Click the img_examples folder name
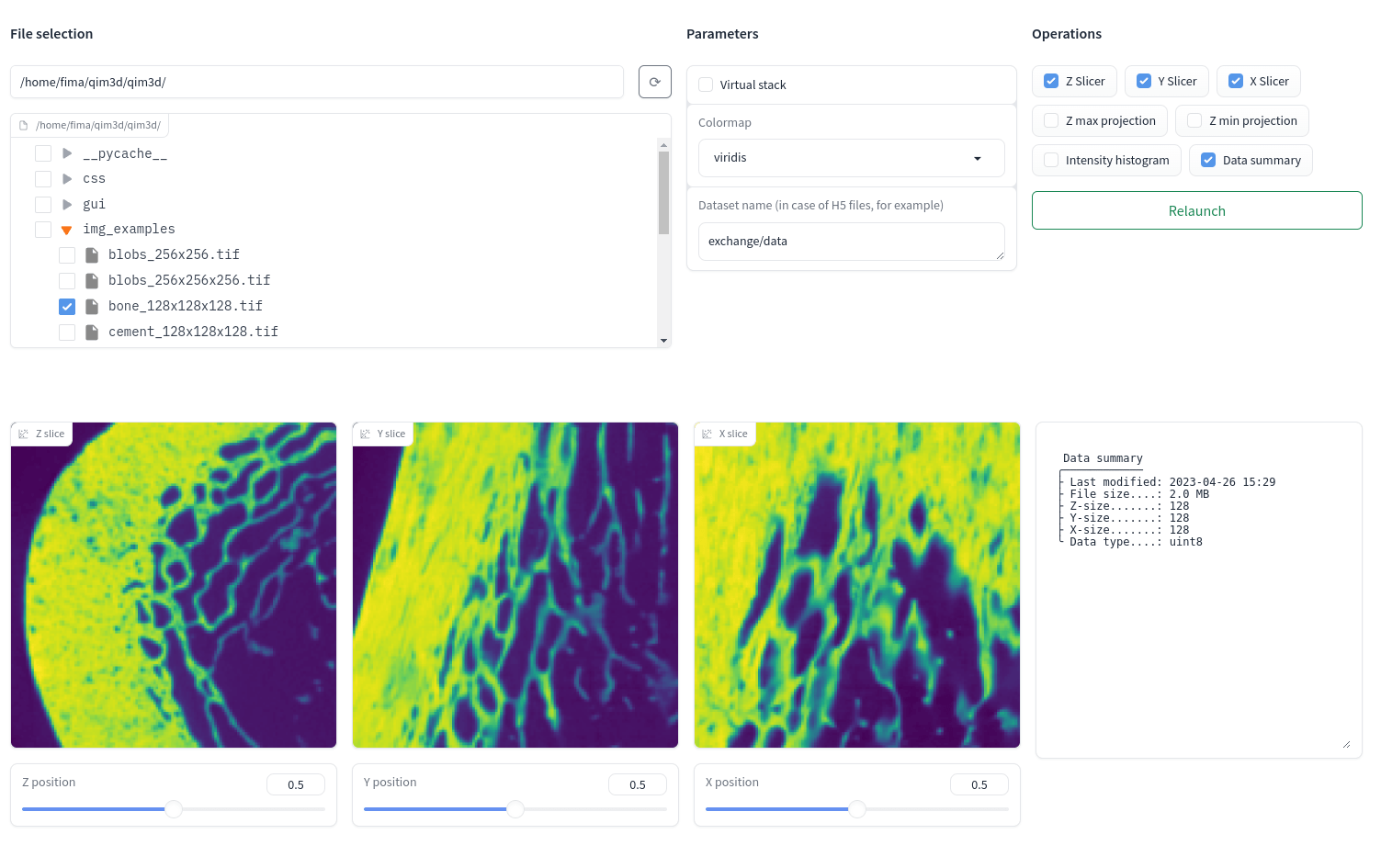 (x=129, y=229)
